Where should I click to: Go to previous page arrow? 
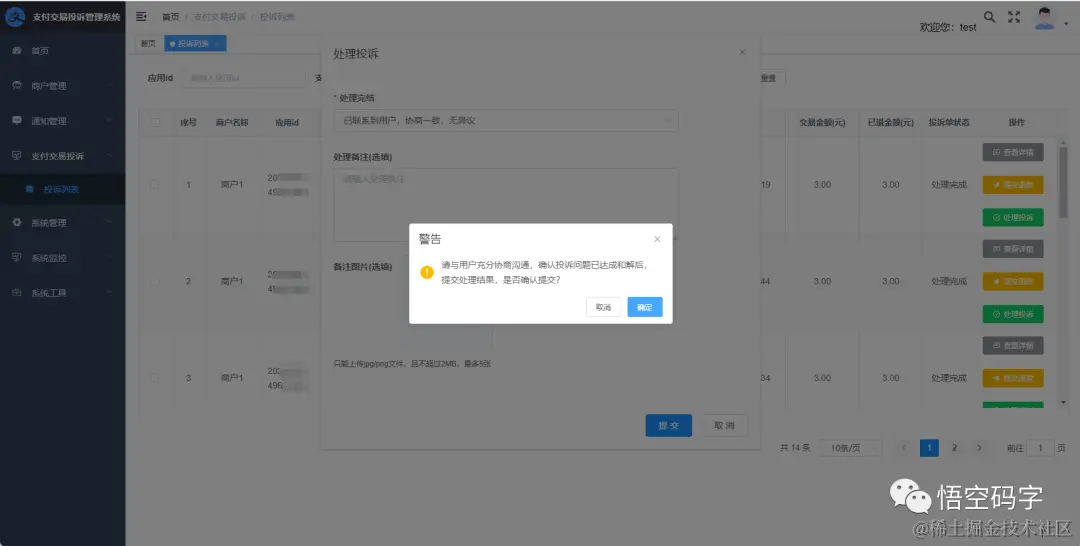click(904, 448)
